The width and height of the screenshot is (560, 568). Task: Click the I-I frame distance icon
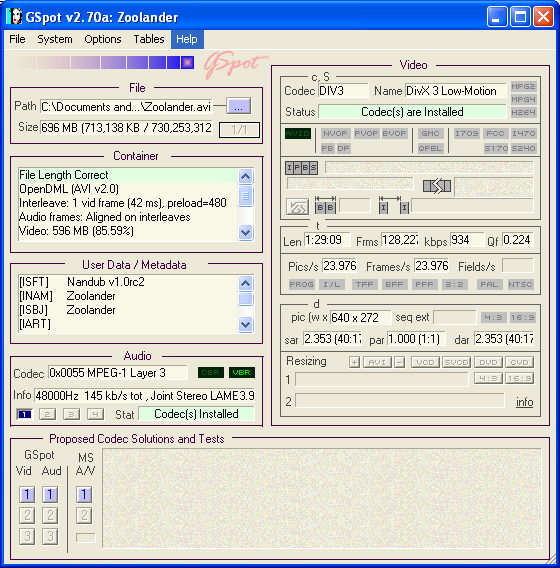[x=394, y=205]
